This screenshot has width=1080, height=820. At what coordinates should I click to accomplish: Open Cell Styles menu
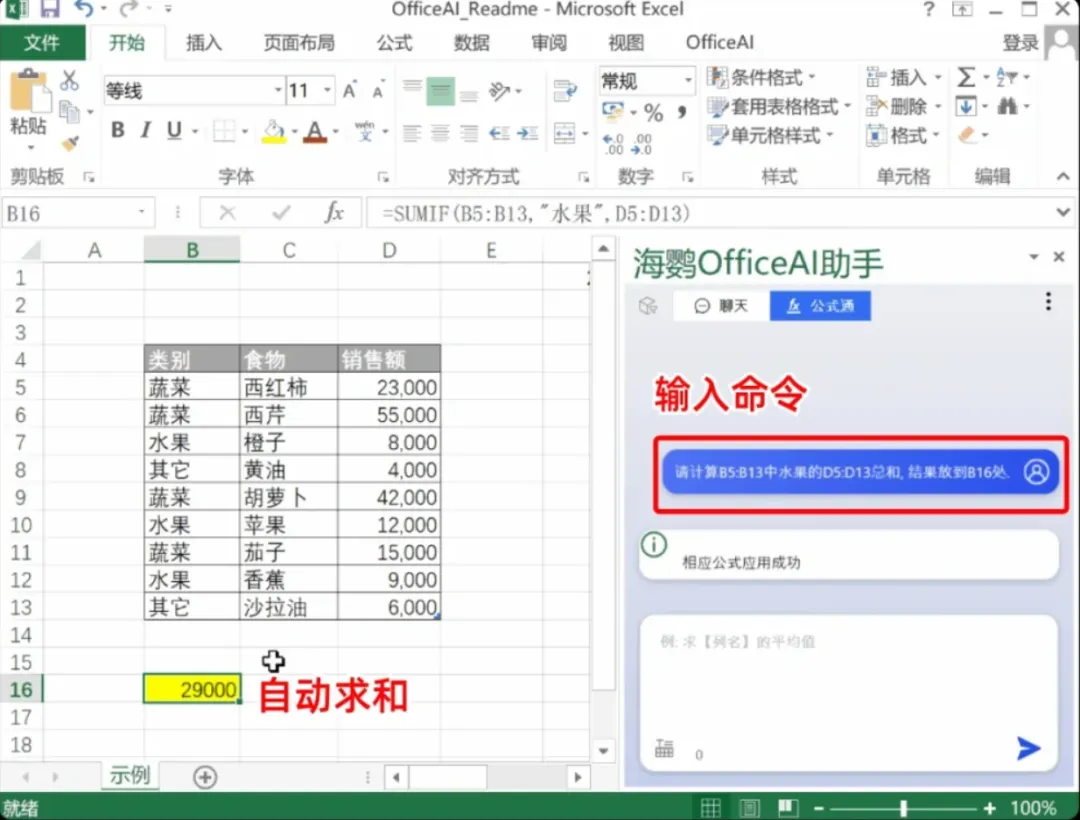click(770, 135)
